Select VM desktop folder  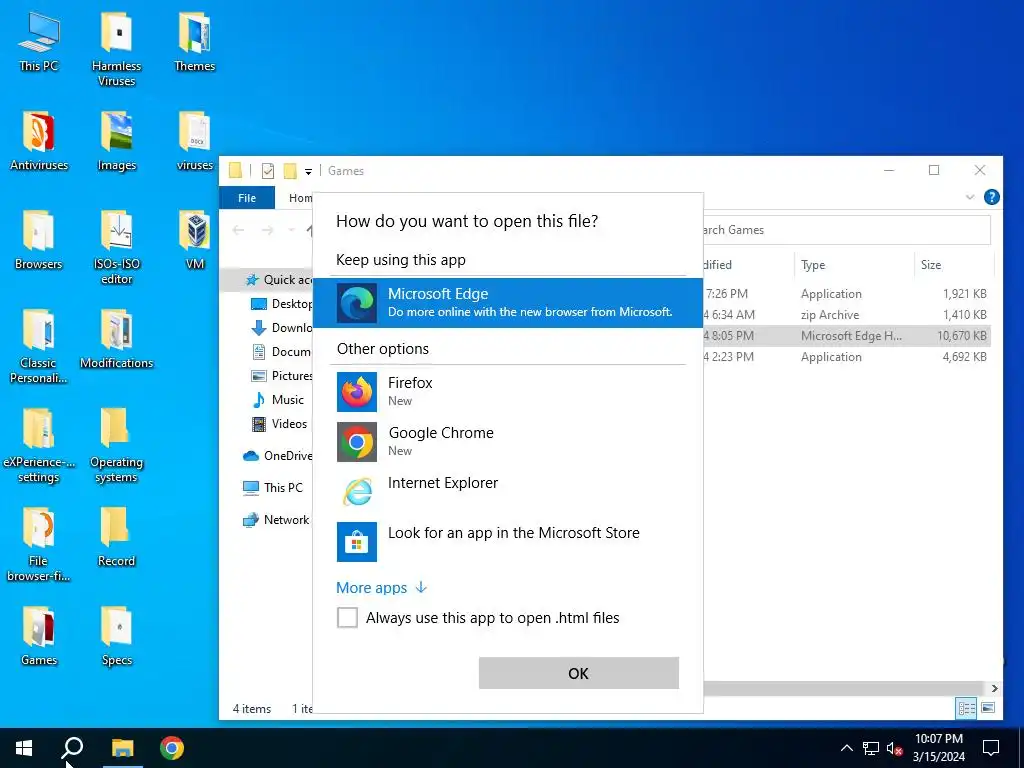[195, 241]
